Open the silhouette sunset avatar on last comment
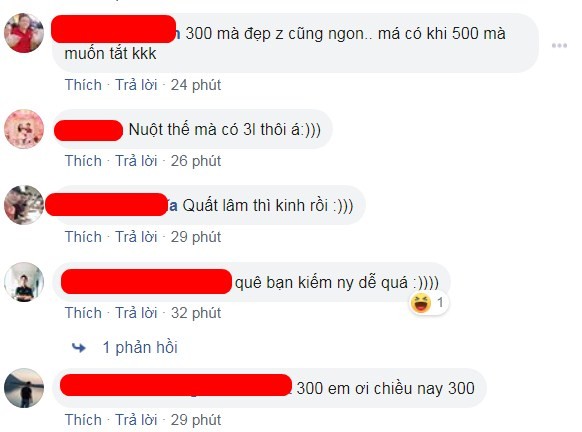582x432 pixels. tap(24, 388)
